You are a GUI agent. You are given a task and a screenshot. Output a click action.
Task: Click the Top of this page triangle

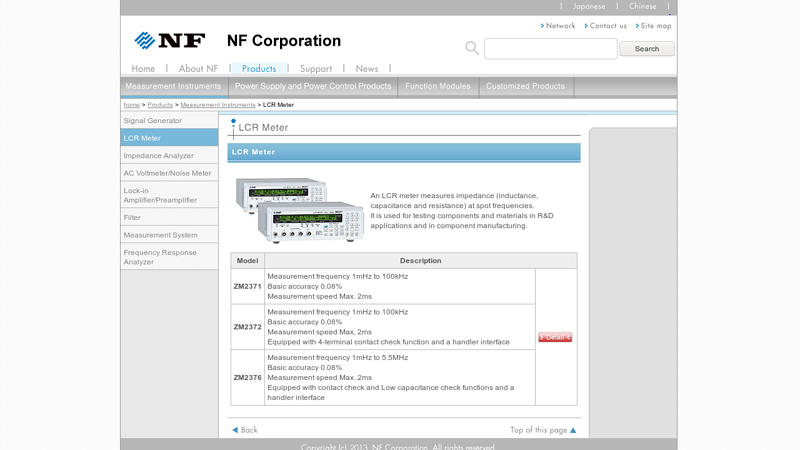click(x=573, y=430)
